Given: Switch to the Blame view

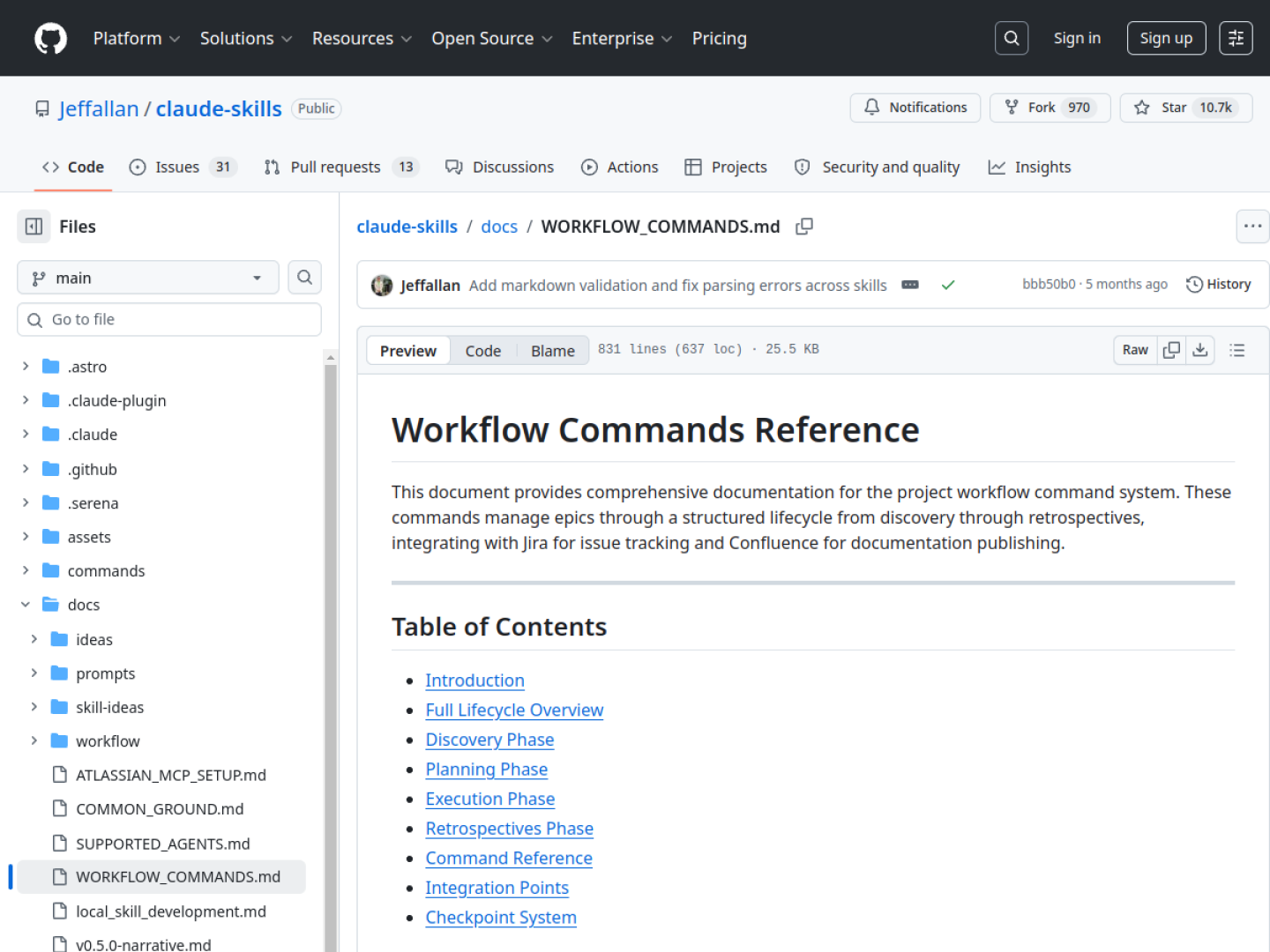Looking at the screenshot, I should click(553, 350).
